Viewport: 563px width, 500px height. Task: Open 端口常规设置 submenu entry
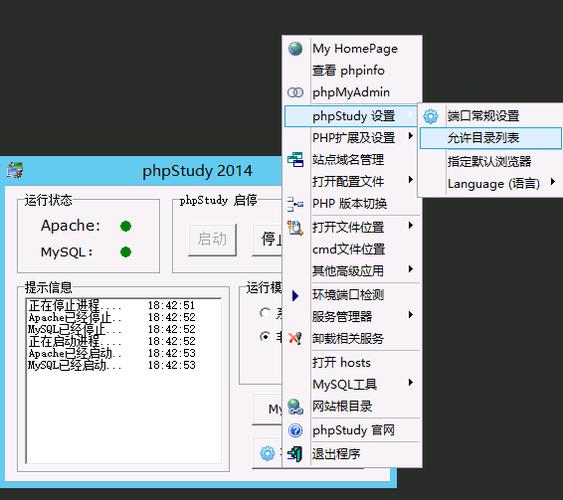[x=490, y=116]
